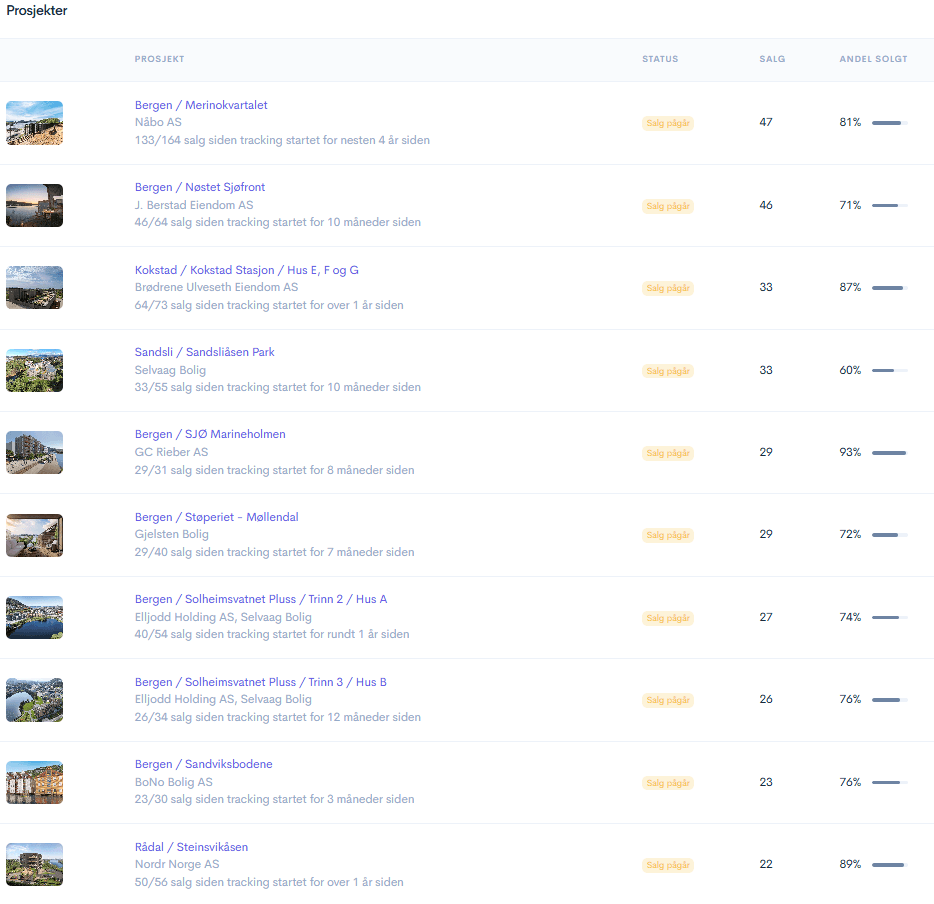Click the 87% value for Kokstad Stasjon
The height and width of the screenshot is (904, 934).
tap(851, 287)
